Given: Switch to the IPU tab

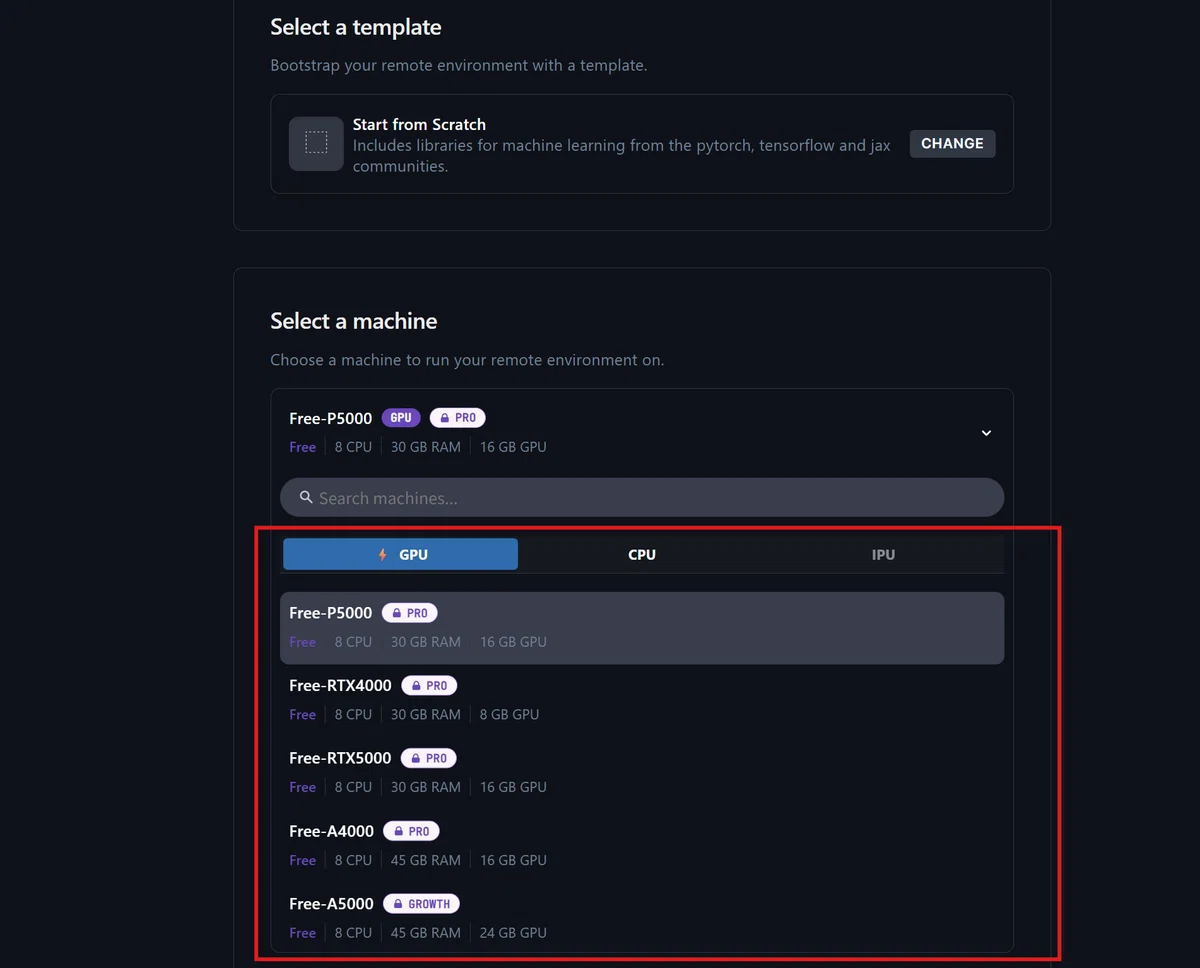Looking at the screenshot, I should pos(883,554).
